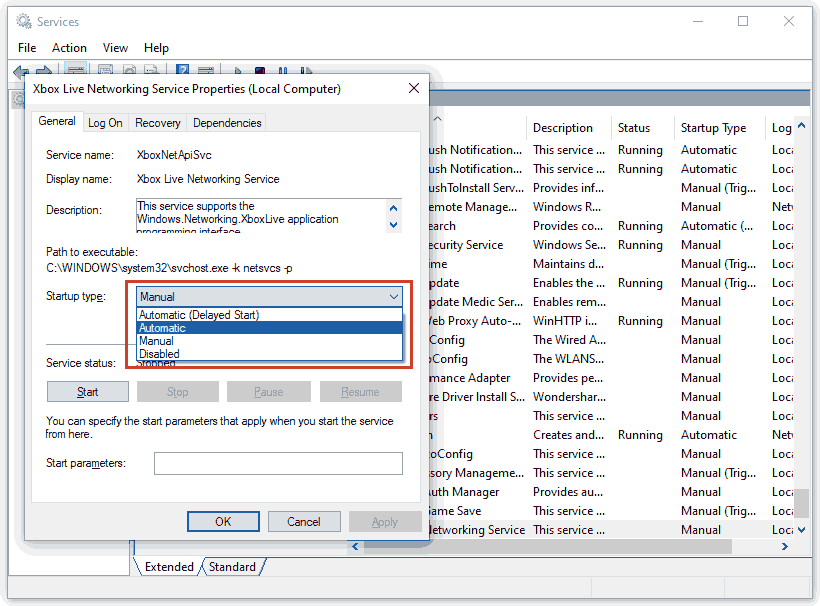Screen dimensions: 820x606
Task: Click the Start Service play toolbar icon
Action: (238, 71)
